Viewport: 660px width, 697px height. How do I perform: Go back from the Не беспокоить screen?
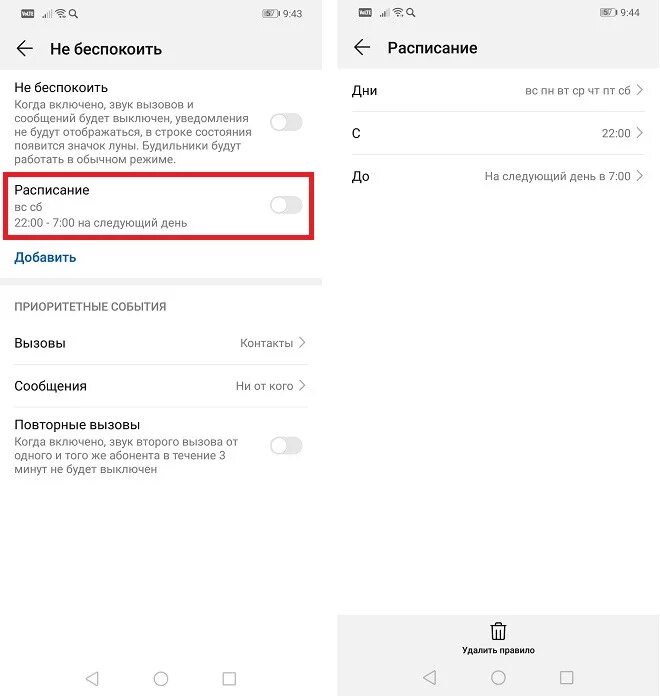[24, 48]
